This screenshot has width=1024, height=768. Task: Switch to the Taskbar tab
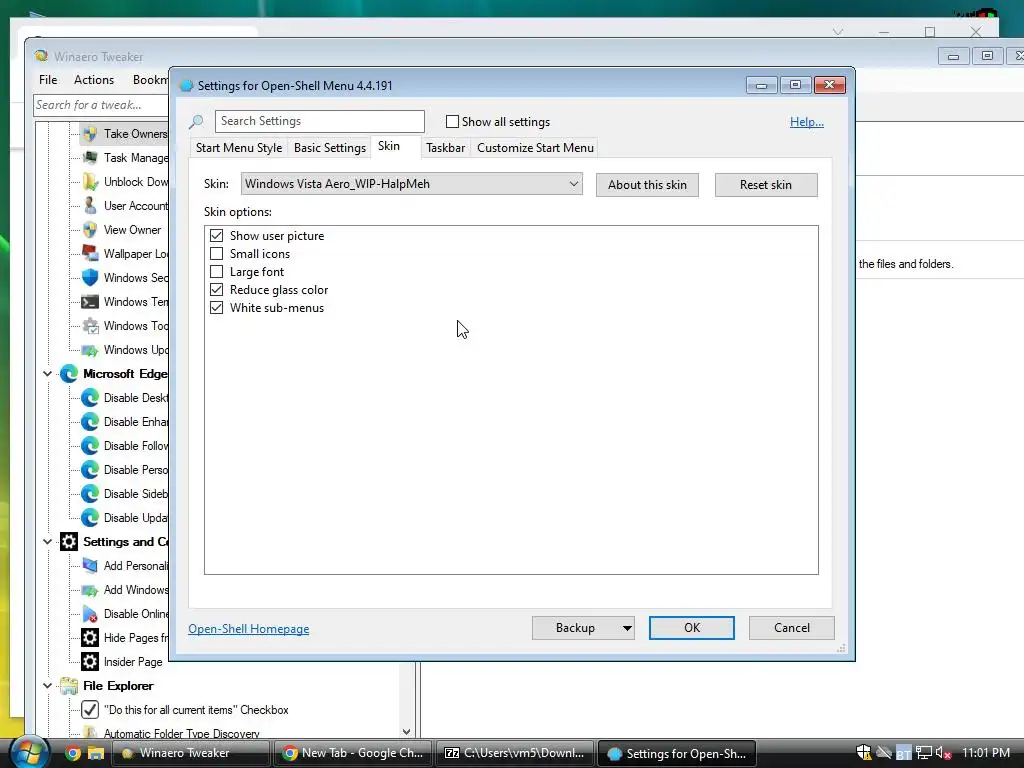pyautogui.click(x=445, y=148)
